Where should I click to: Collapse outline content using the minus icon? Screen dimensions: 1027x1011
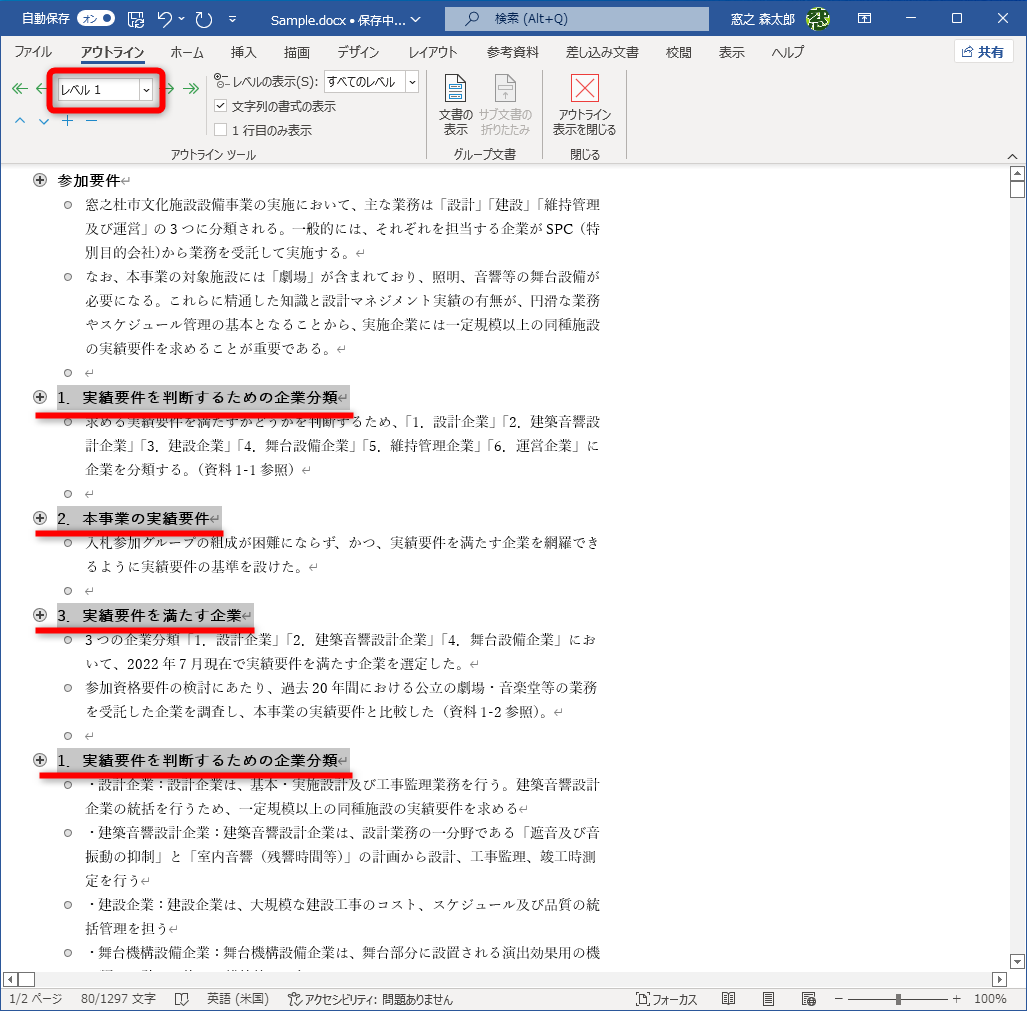[90, 121]
